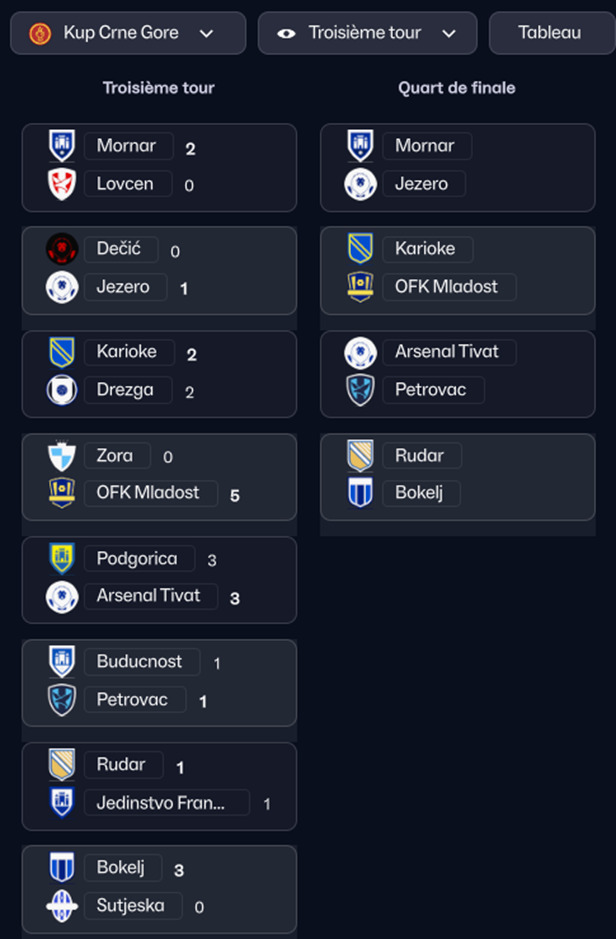Click Zora's light blue shield crest
This screenshot has width=616, height=939.
(62, 456)
